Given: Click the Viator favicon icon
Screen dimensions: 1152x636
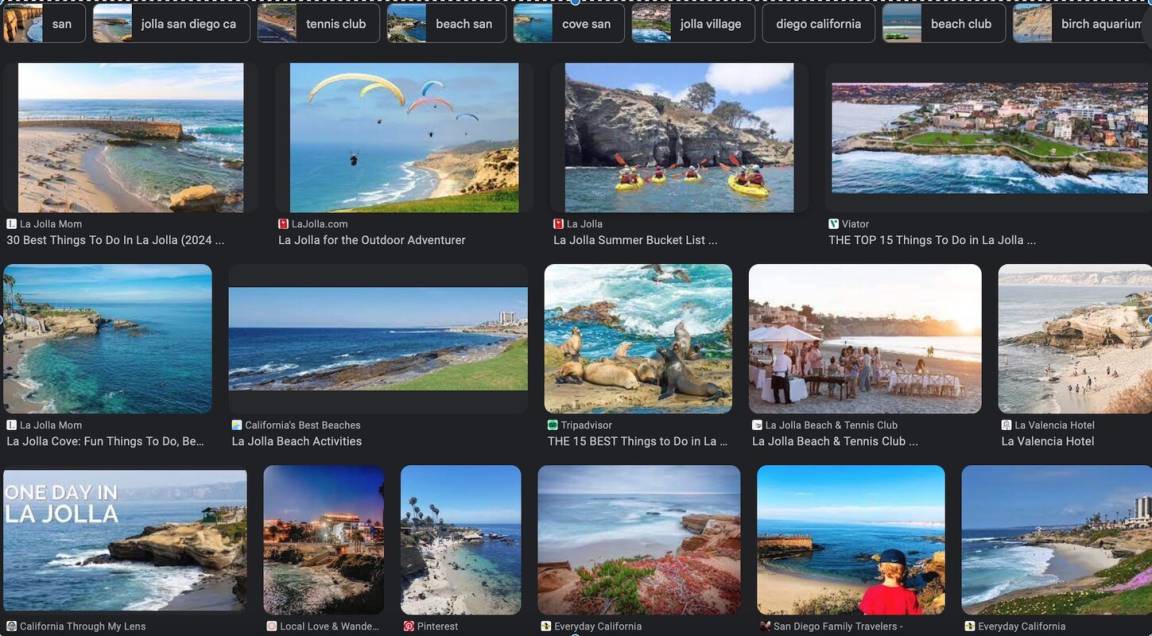Looking at the screenshot, I should [x=834, y=224].
